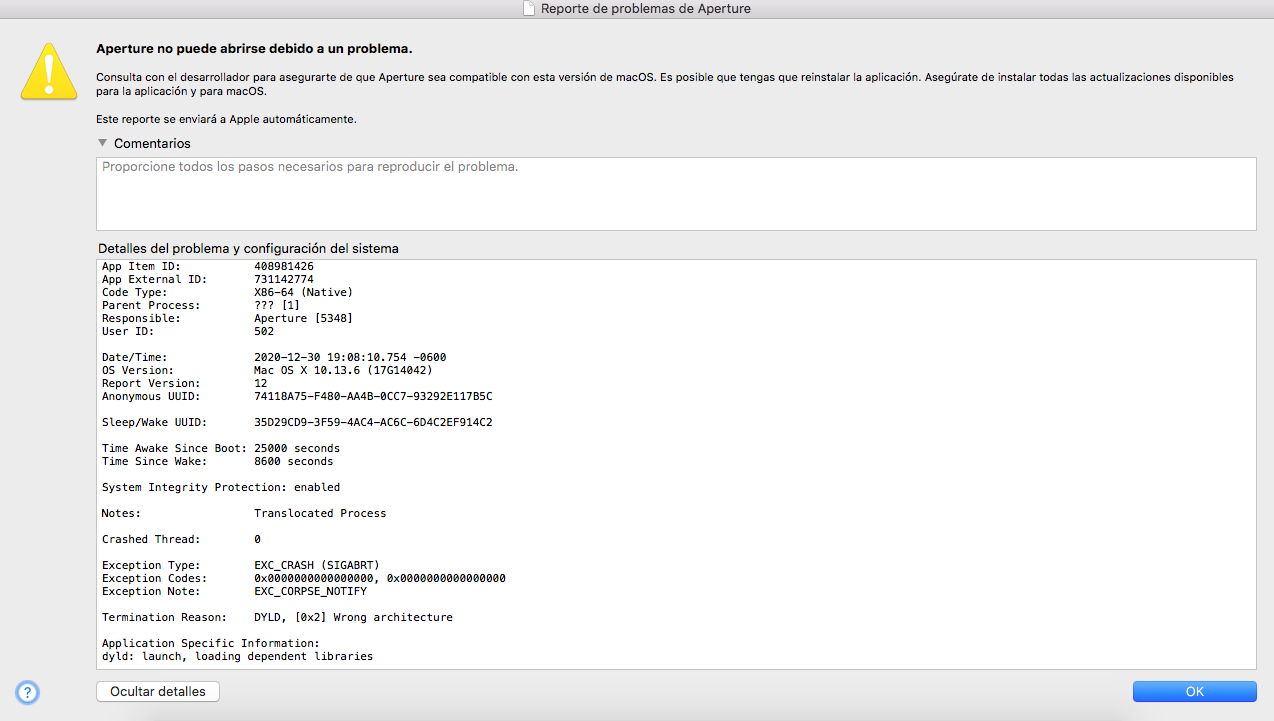Image resolution: width=1274 pixels, height=721 pixels.
Task: Click the System Integrity Protection: enabled line
Action: 221,488
